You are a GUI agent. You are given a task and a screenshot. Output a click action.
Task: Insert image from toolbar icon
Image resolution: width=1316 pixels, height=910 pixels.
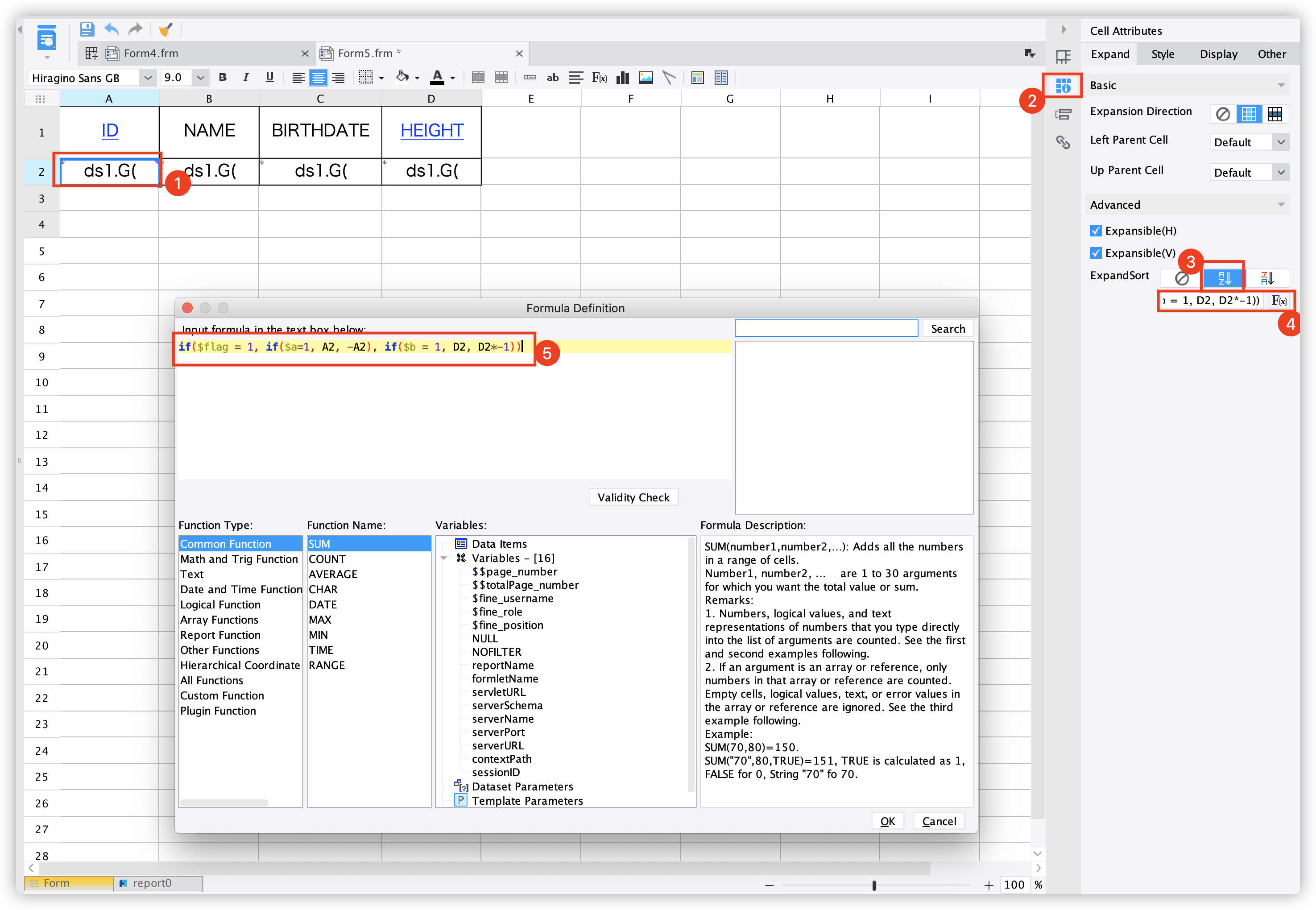tap(646, 78)
